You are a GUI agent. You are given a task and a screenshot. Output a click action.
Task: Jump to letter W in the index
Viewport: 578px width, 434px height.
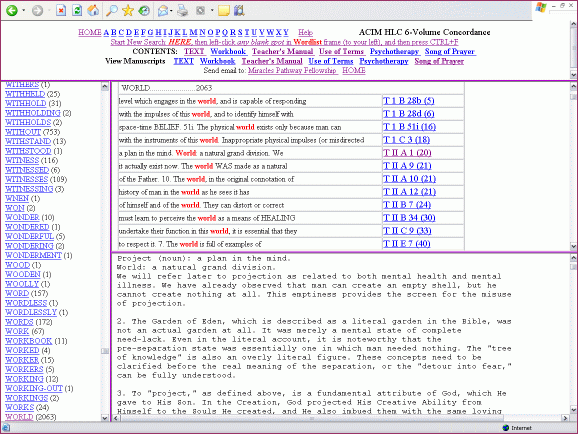pos(270,32)
